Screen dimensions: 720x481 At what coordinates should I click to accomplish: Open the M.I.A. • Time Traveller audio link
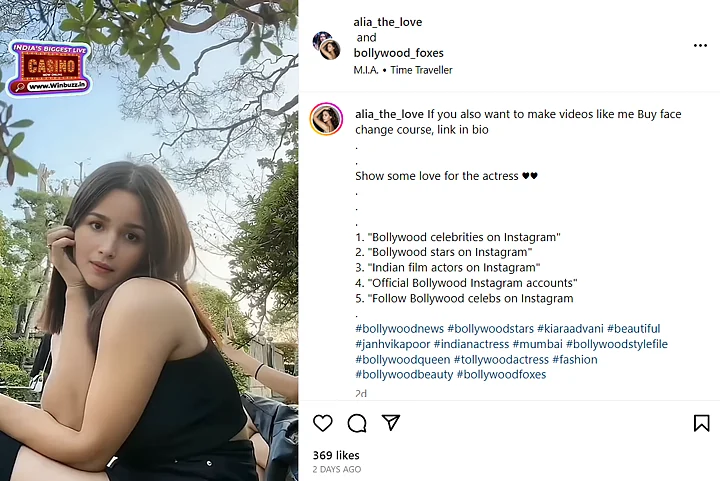(x=403, y=70)
